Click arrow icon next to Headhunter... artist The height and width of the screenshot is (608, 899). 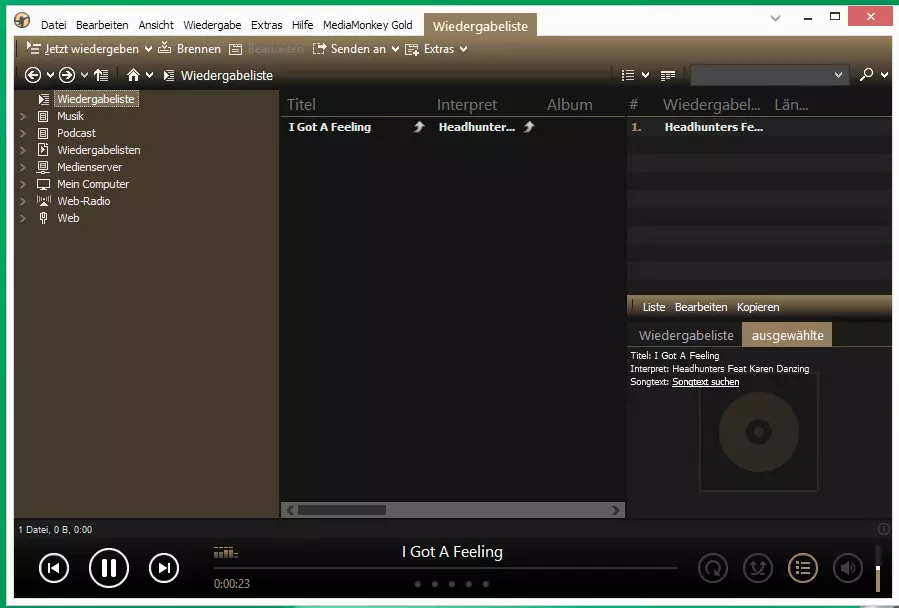point(529,127)
